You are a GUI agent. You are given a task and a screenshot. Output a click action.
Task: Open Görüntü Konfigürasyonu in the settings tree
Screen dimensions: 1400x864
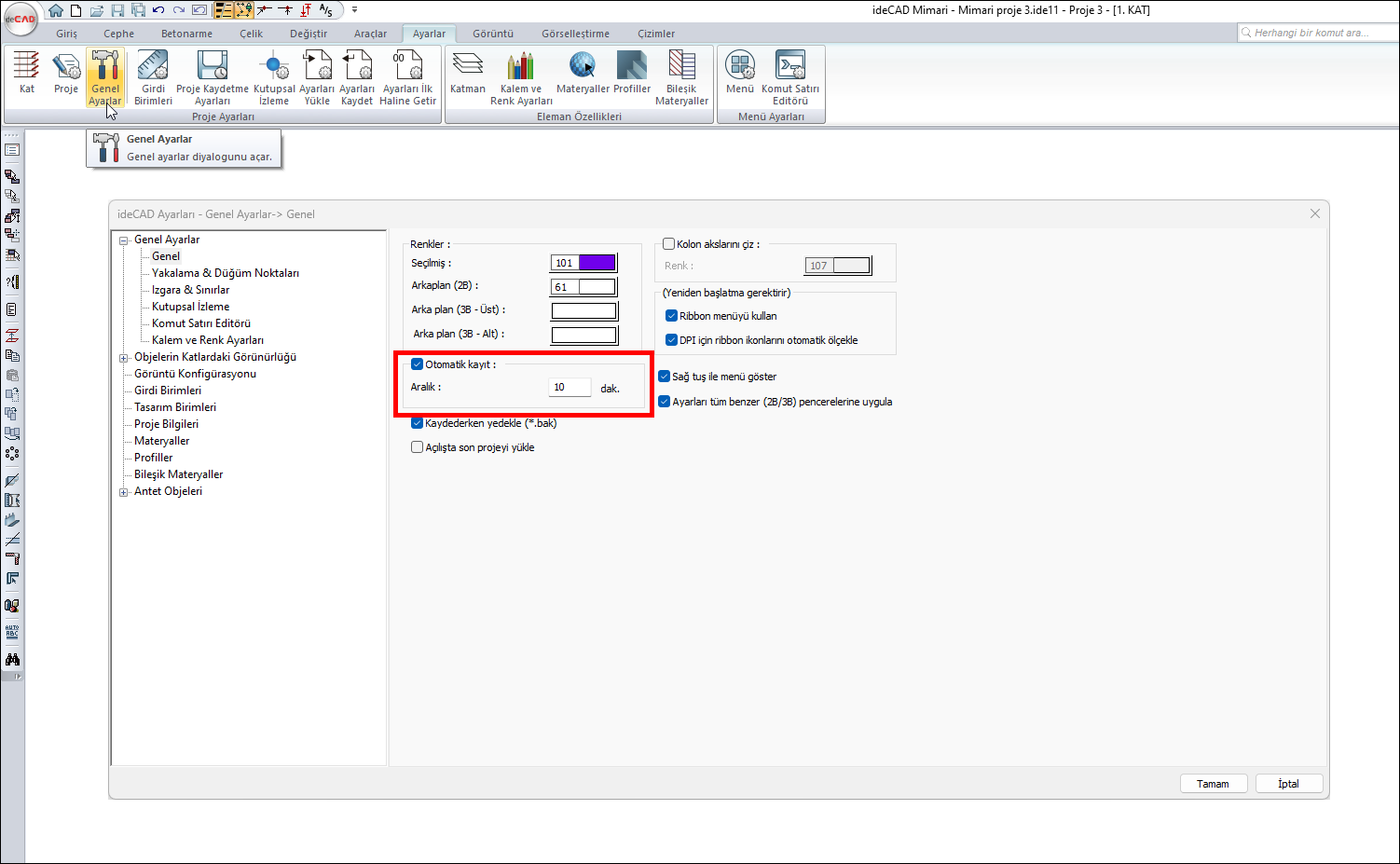pos(195,374)
